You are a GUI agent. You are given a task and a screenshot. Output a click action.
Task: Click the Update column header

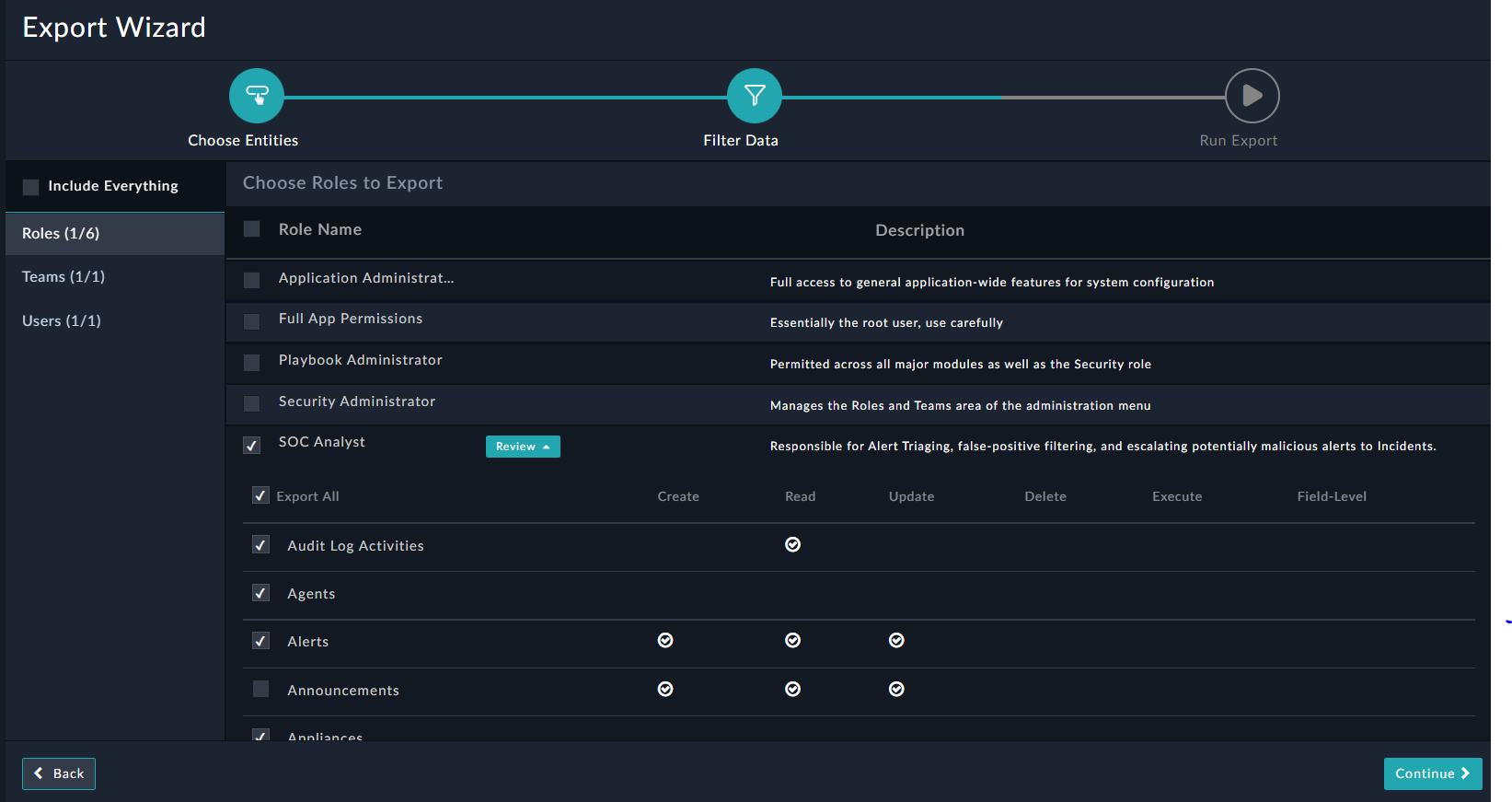(x=912, y=496)
